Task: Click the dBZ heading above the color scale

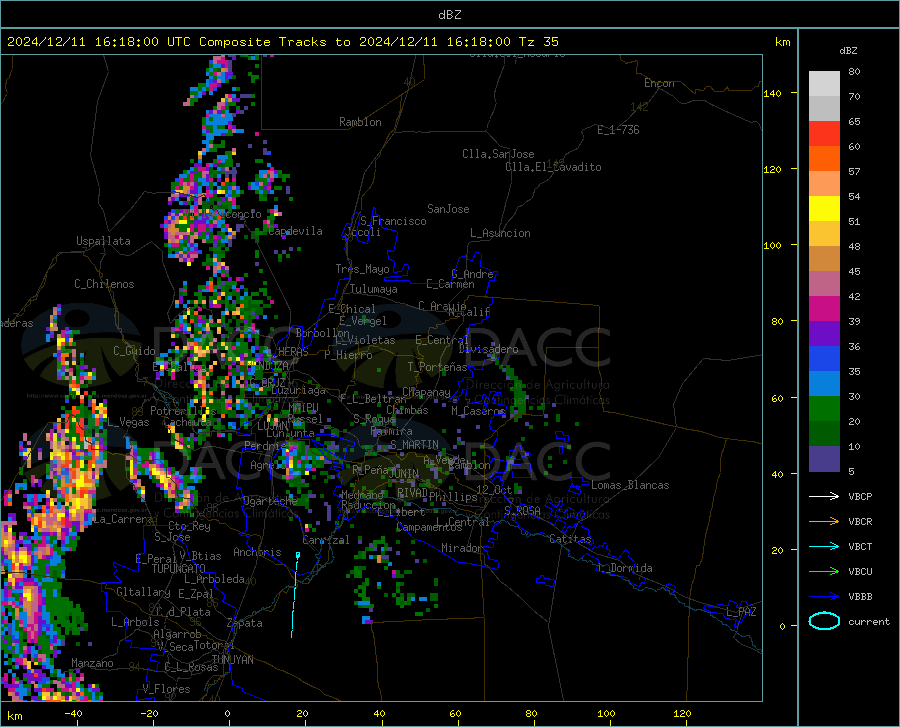Action: click(848, 50)
